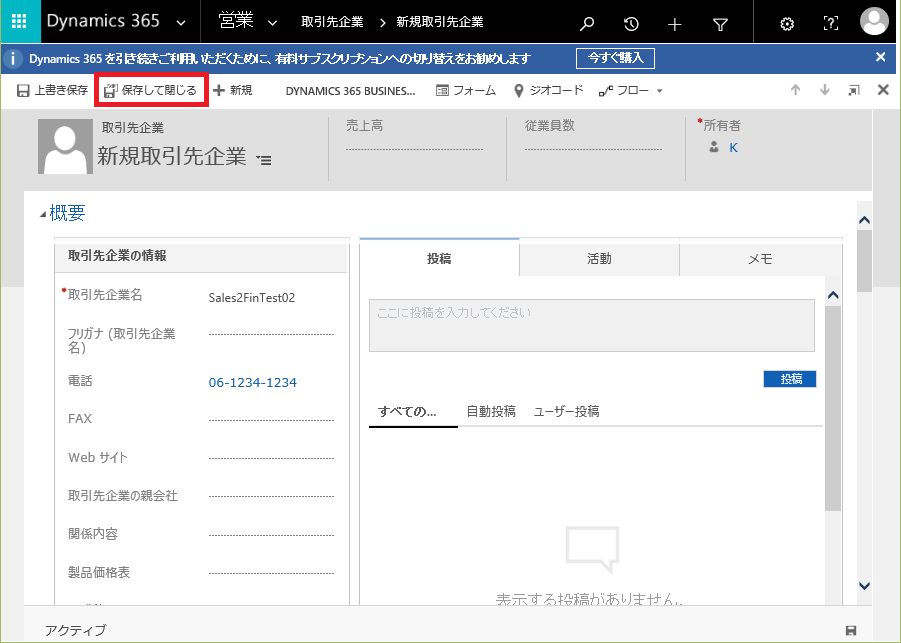This screenshot has width=901, height=643.
Task: Click the posts pane scroll up arrow
Action: click(x=833, y=295)
